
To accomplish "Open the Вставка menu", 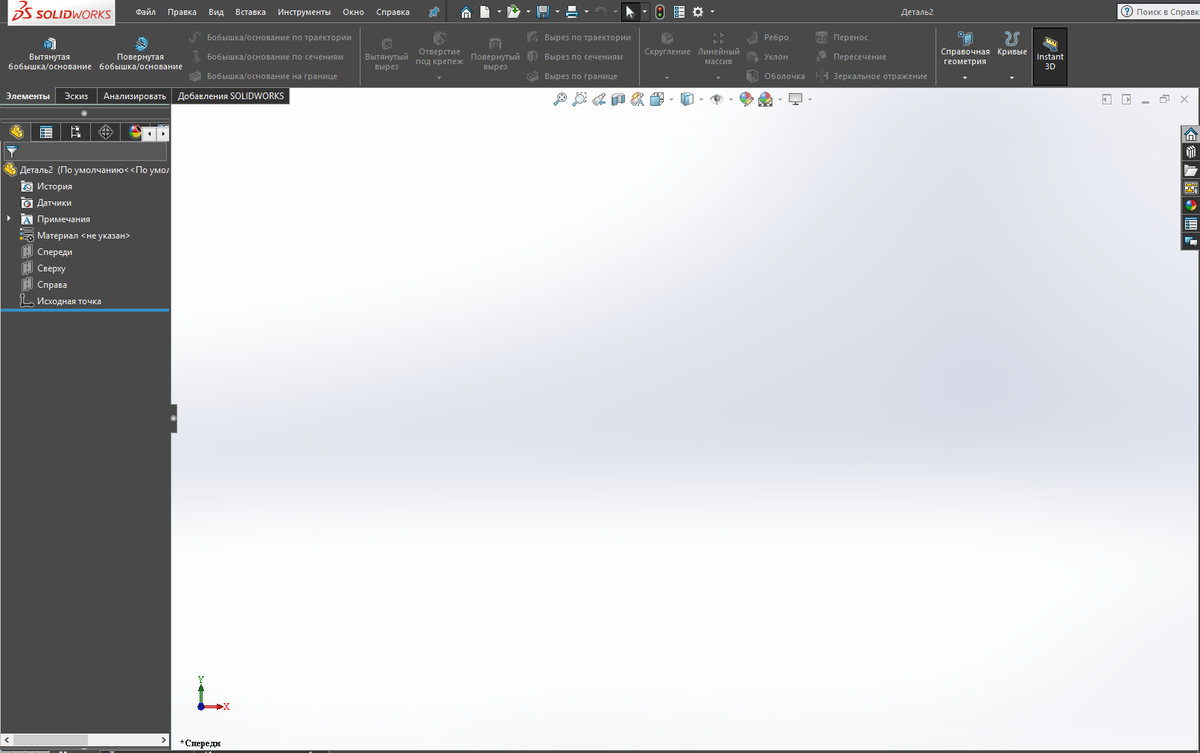I will point(251,12).
